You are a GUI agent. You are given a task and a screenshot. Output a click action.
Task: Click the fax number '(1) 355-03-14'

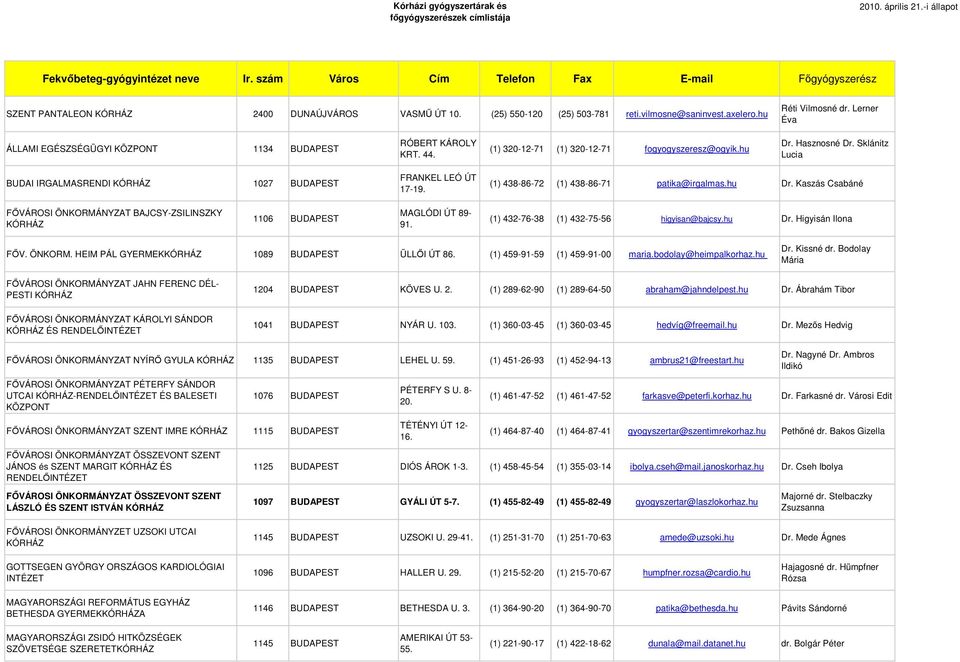point(583,467)
